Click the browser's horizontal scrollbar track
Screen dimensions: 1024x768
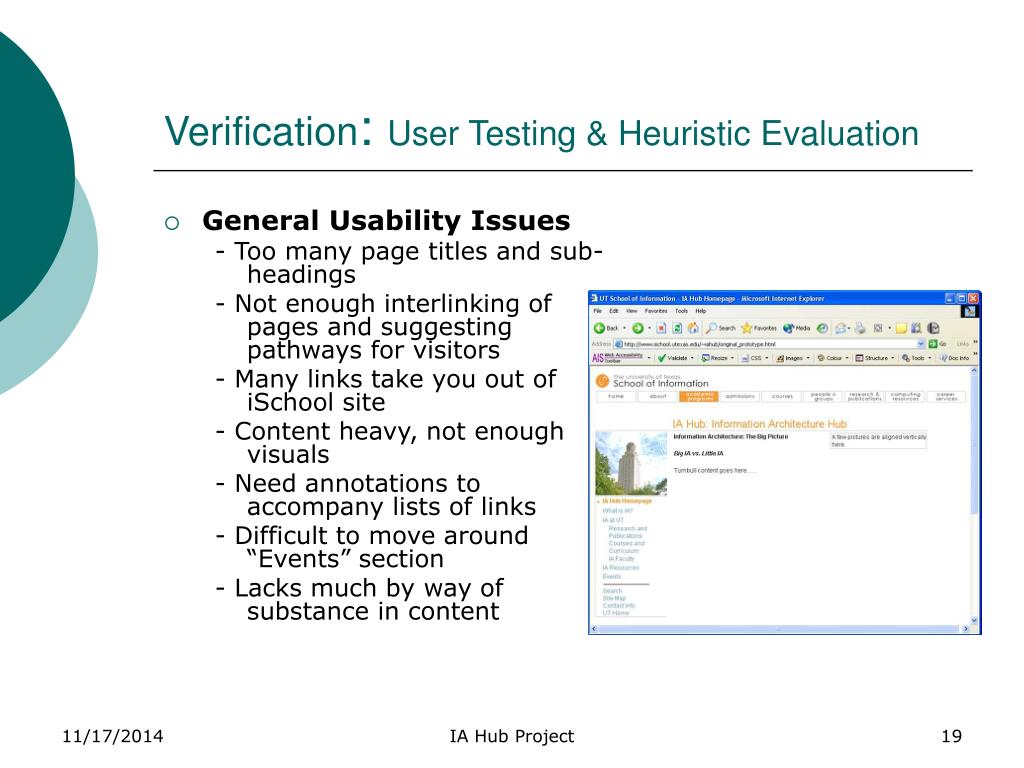pyautogui.click(x=780, y=629)
